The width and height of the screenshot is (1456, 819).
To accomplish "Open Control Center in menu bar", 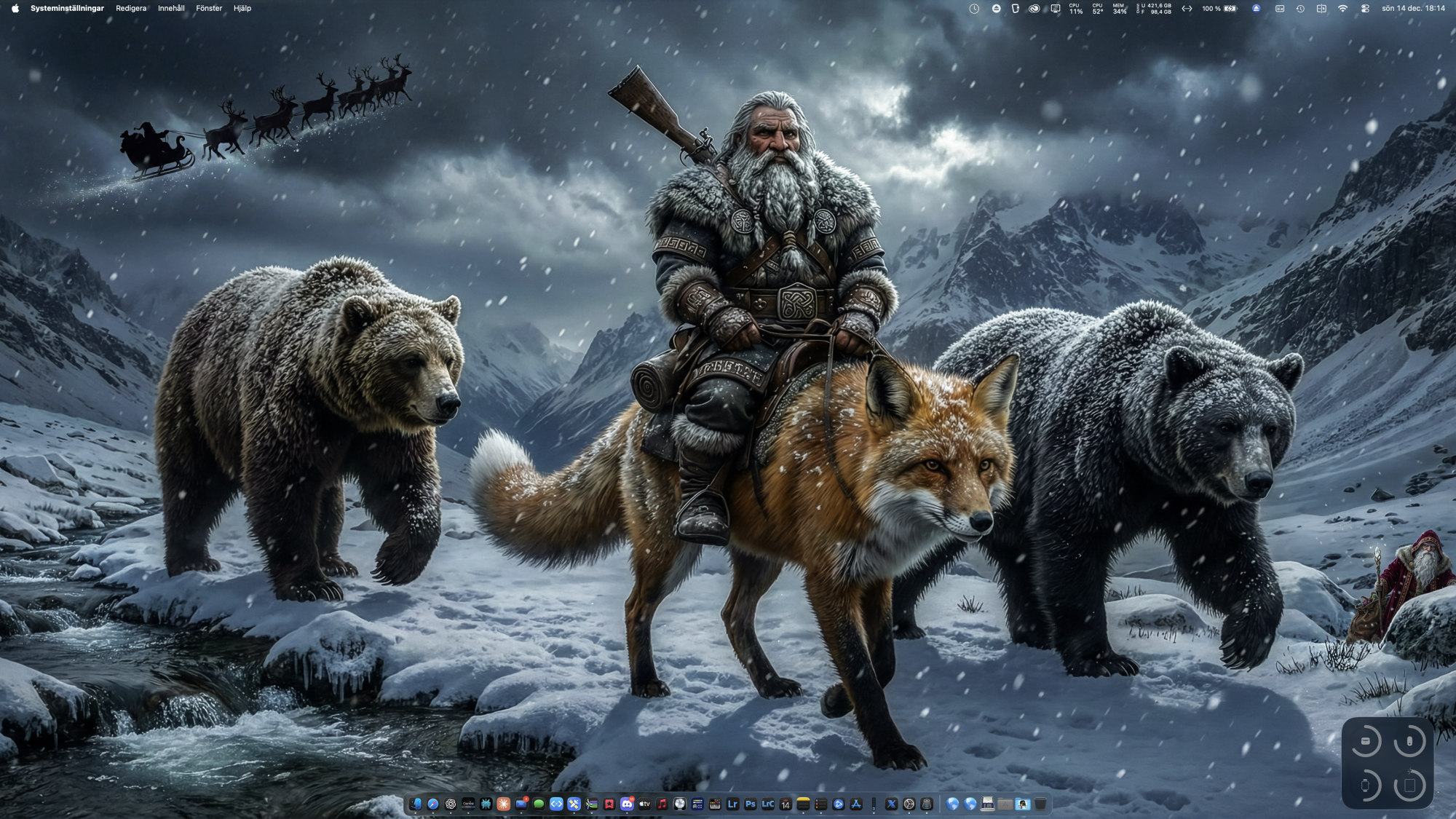I will click(x=1365, y=9).
